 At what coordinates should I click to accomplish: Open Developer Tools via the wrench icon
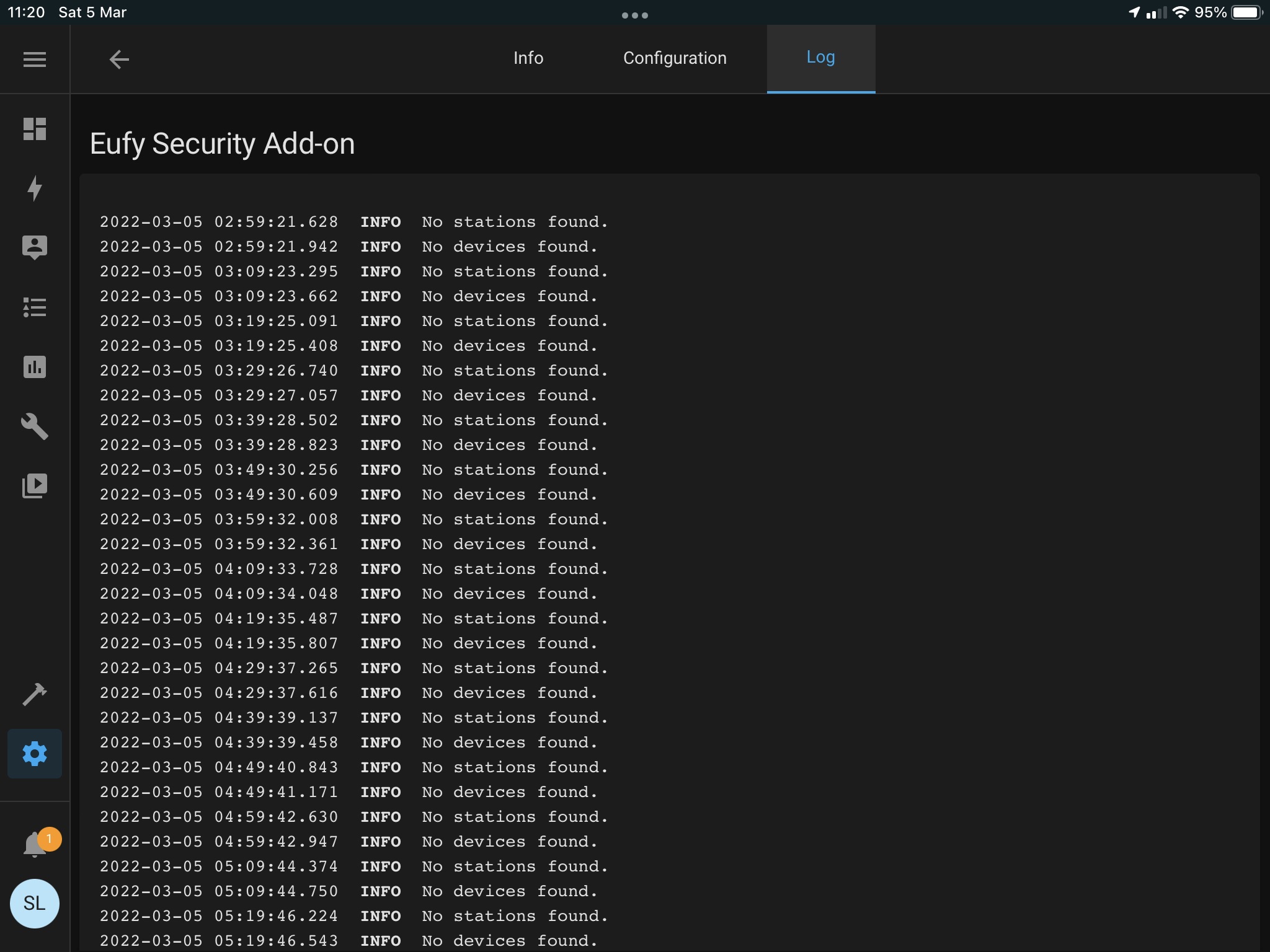coord(35,427)
